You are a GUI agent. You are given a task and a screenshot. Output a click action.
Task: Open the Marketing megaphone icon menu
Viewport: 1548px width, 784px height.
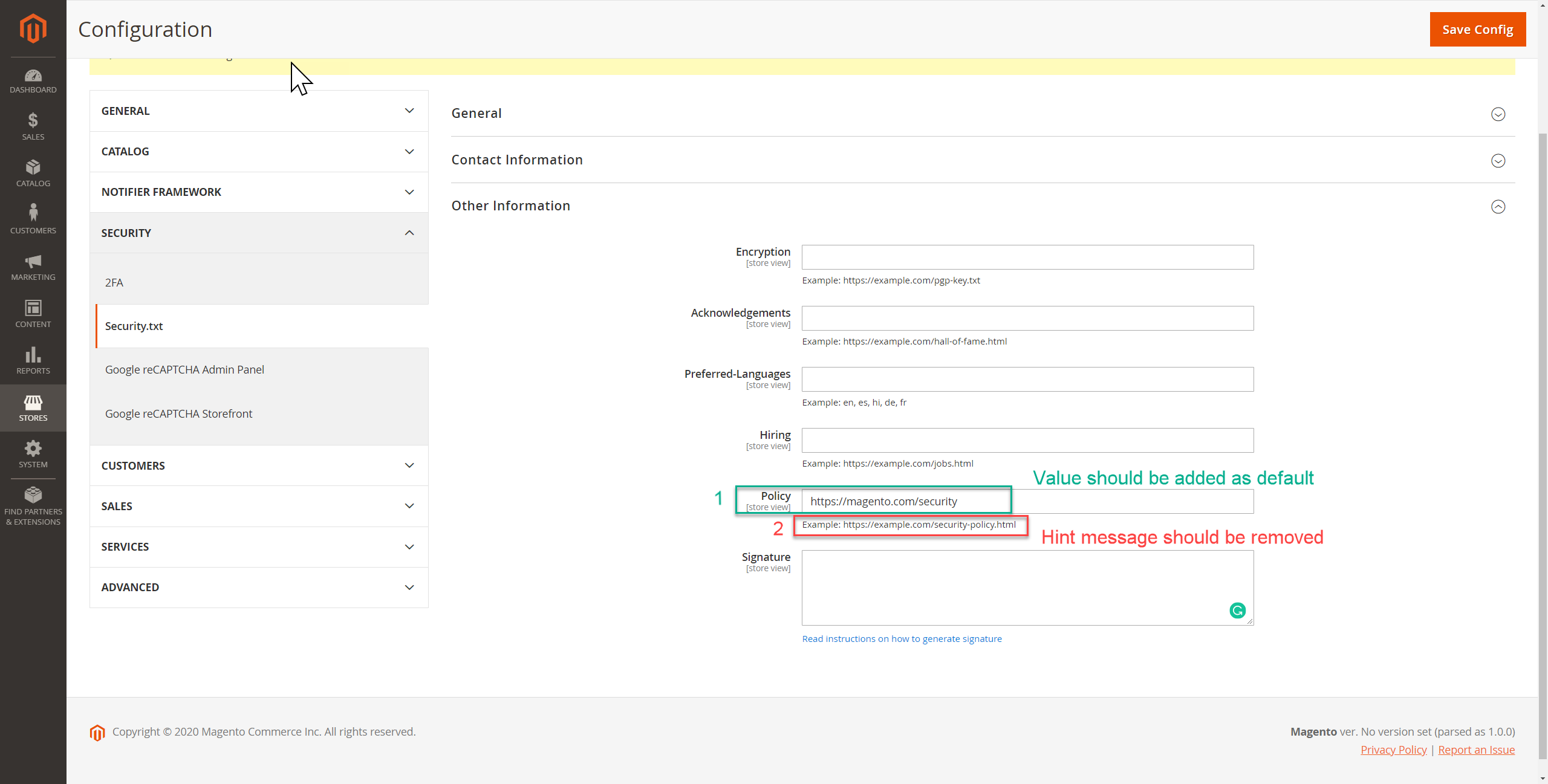(33, 267)
